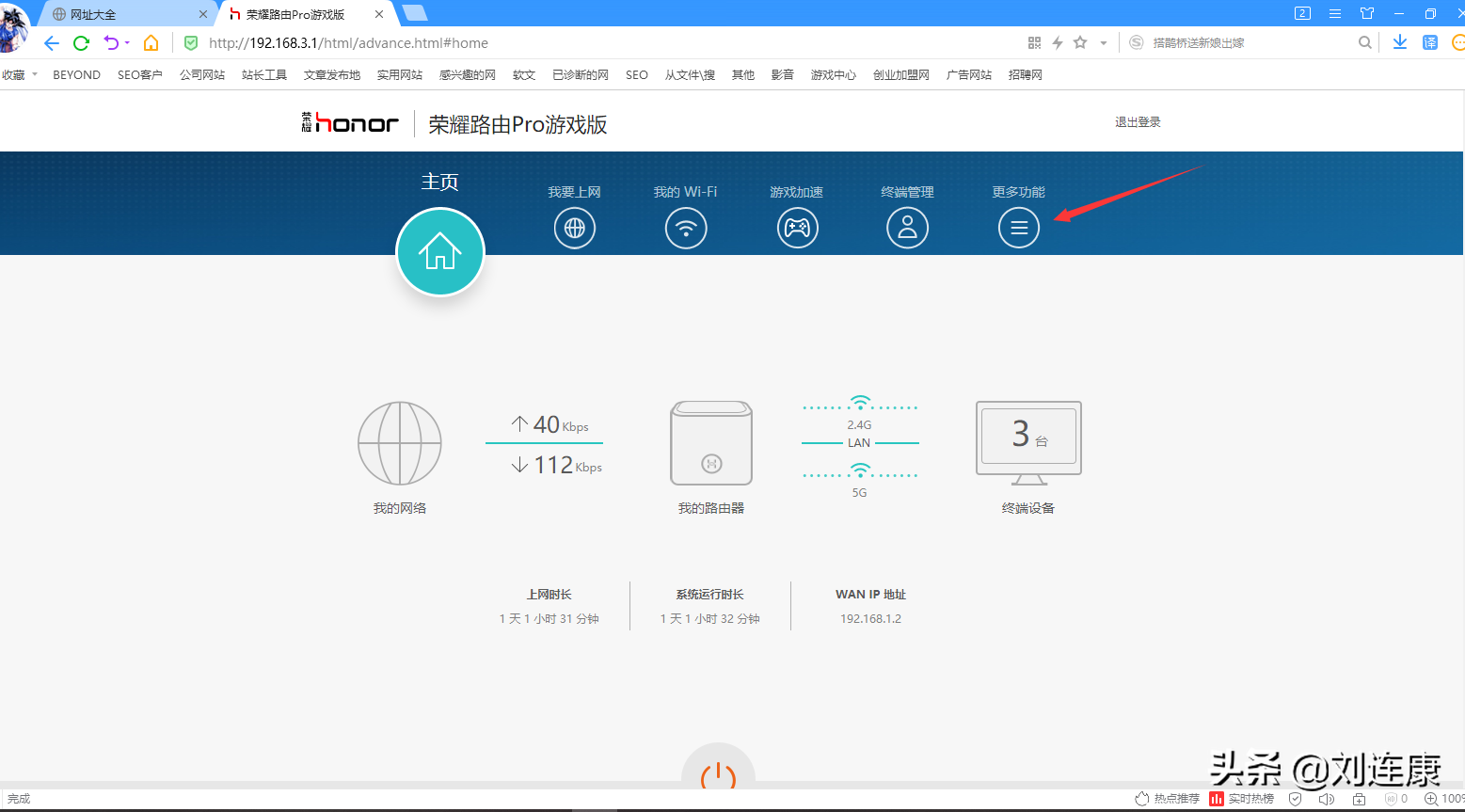This screenshot has width=1465, height=812.
Task: Open the 游戏中心 bookmark
Action: (834, 74)
